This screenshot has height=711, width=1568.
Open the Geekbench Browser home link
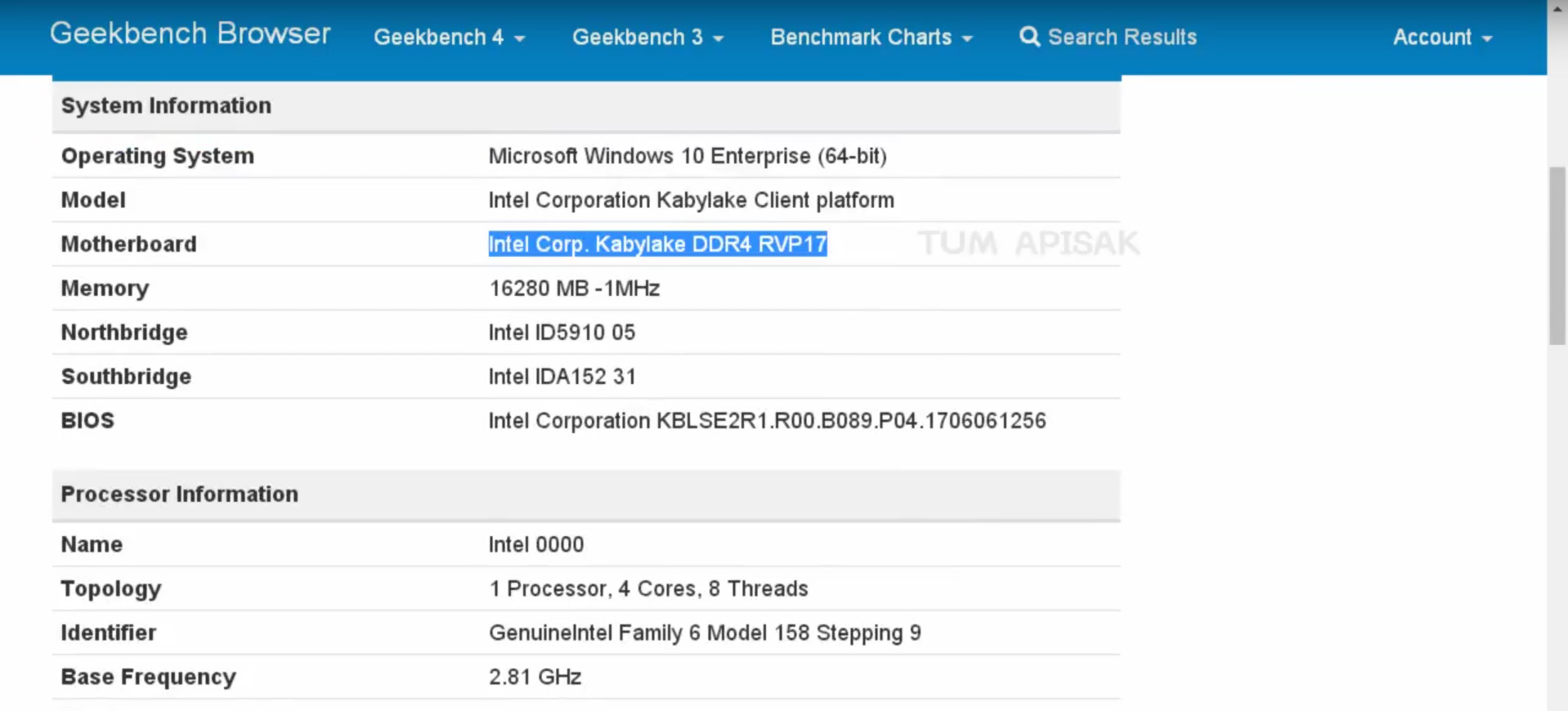pos(190,34)
